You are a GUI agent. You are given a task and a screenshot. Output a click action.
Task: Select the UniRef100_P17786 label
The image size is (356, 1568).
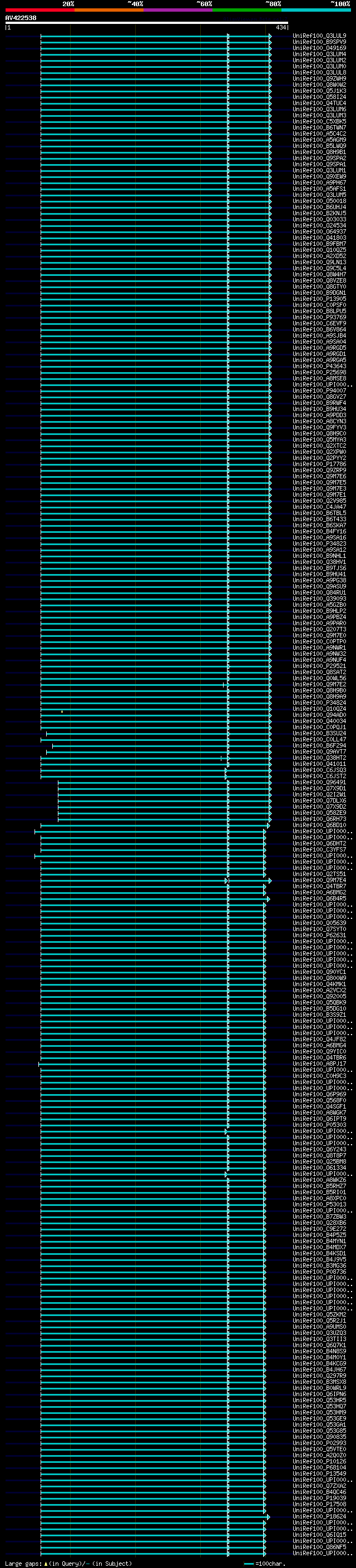[319, 464]
